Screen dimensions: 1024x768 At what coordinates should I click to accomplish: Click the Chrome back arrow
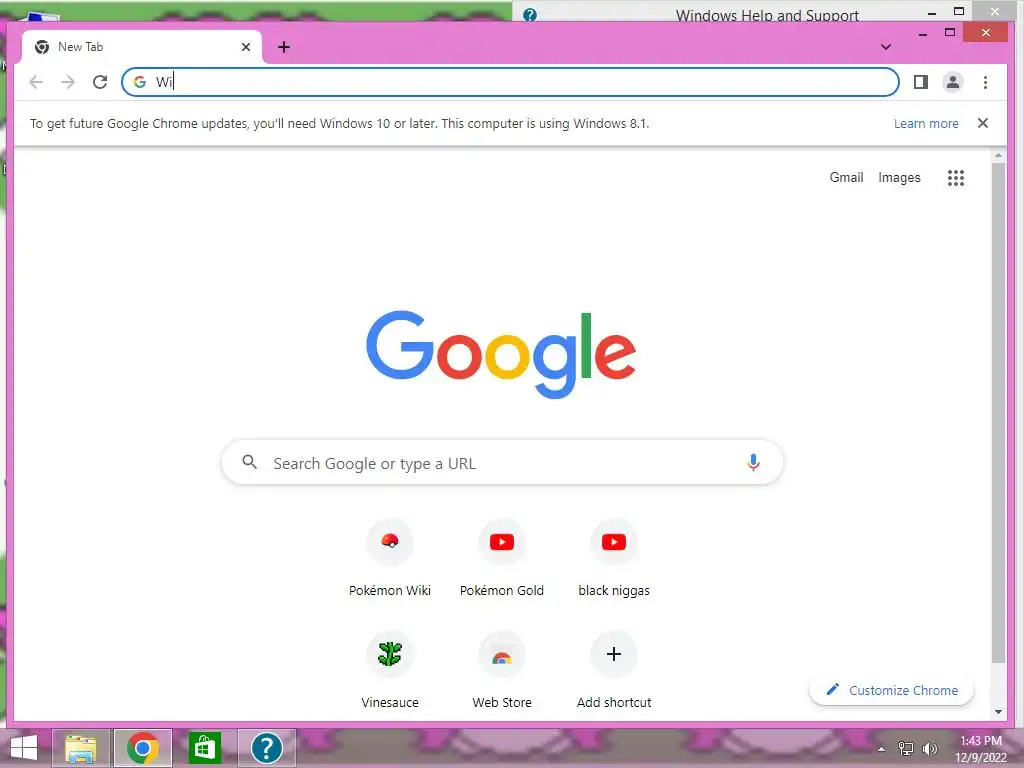click(x=36, y=82)
